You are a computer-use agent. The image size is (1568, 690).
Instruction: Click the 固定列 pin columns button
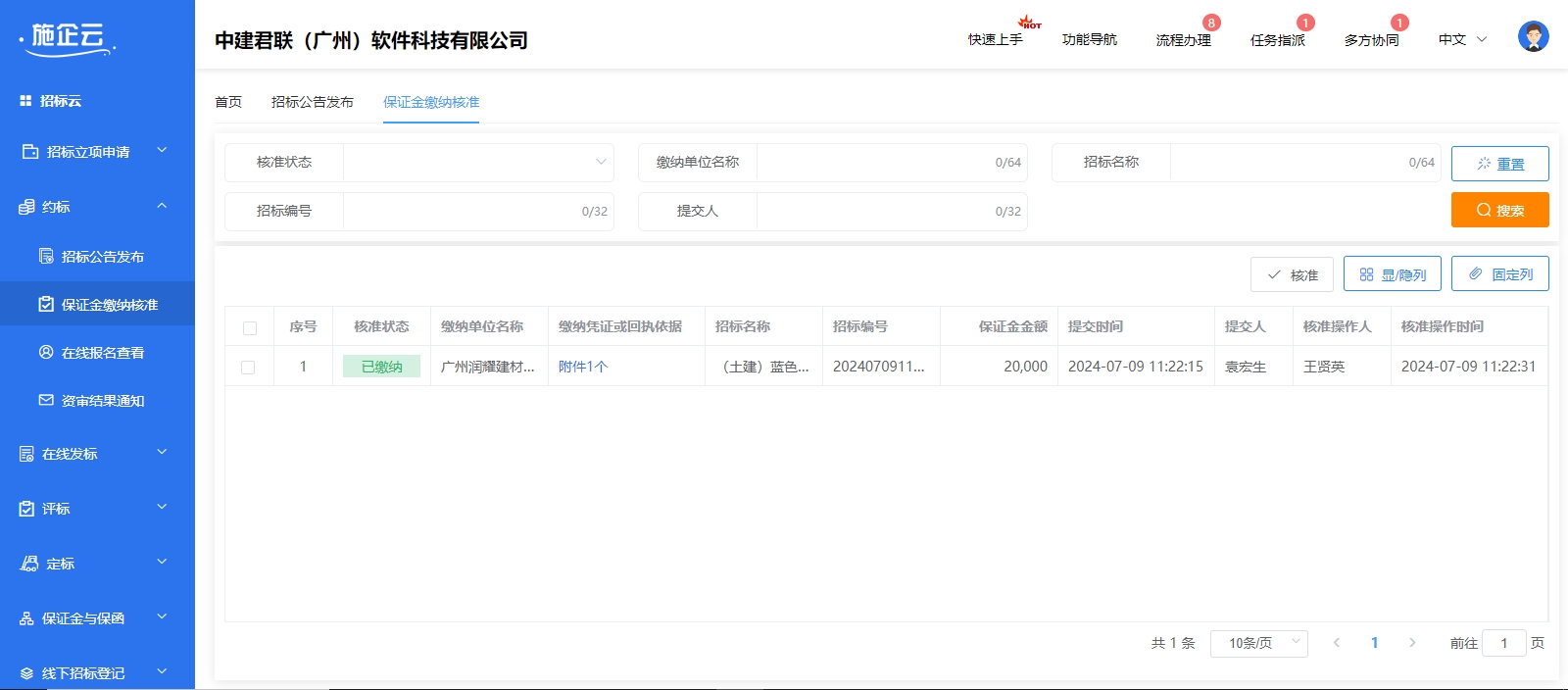click(1499, 274)
